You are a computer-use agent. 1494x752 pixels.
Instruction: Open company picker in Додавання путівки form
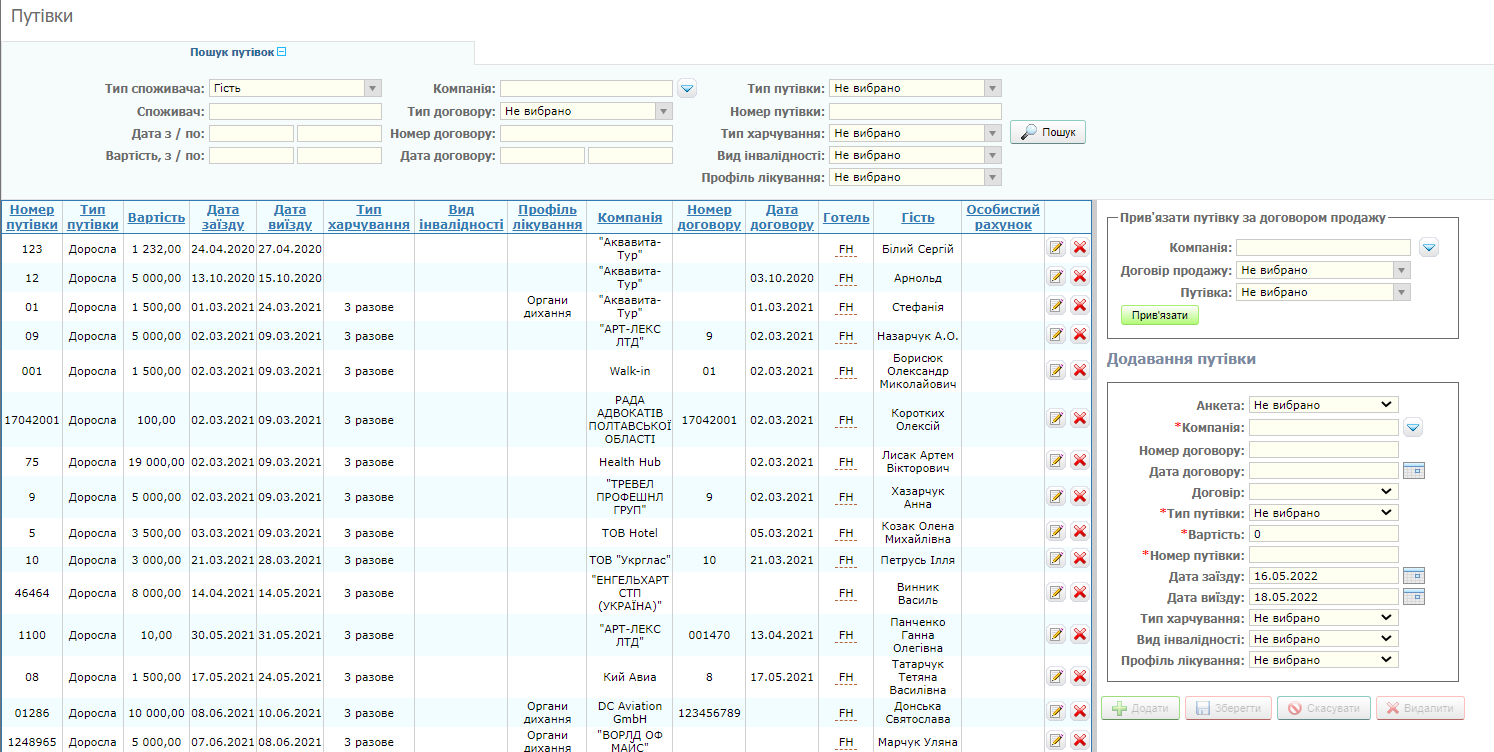click(x=1413, y=428)
